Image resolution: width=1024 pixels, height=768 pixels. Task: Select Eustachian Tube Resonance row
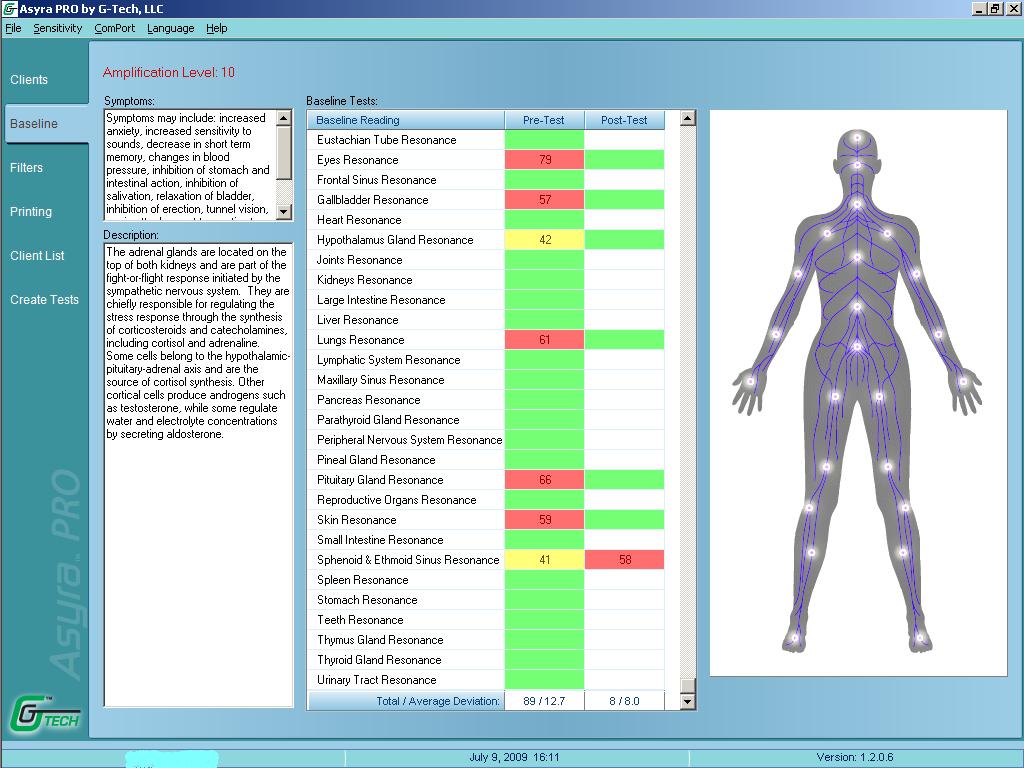486,140
